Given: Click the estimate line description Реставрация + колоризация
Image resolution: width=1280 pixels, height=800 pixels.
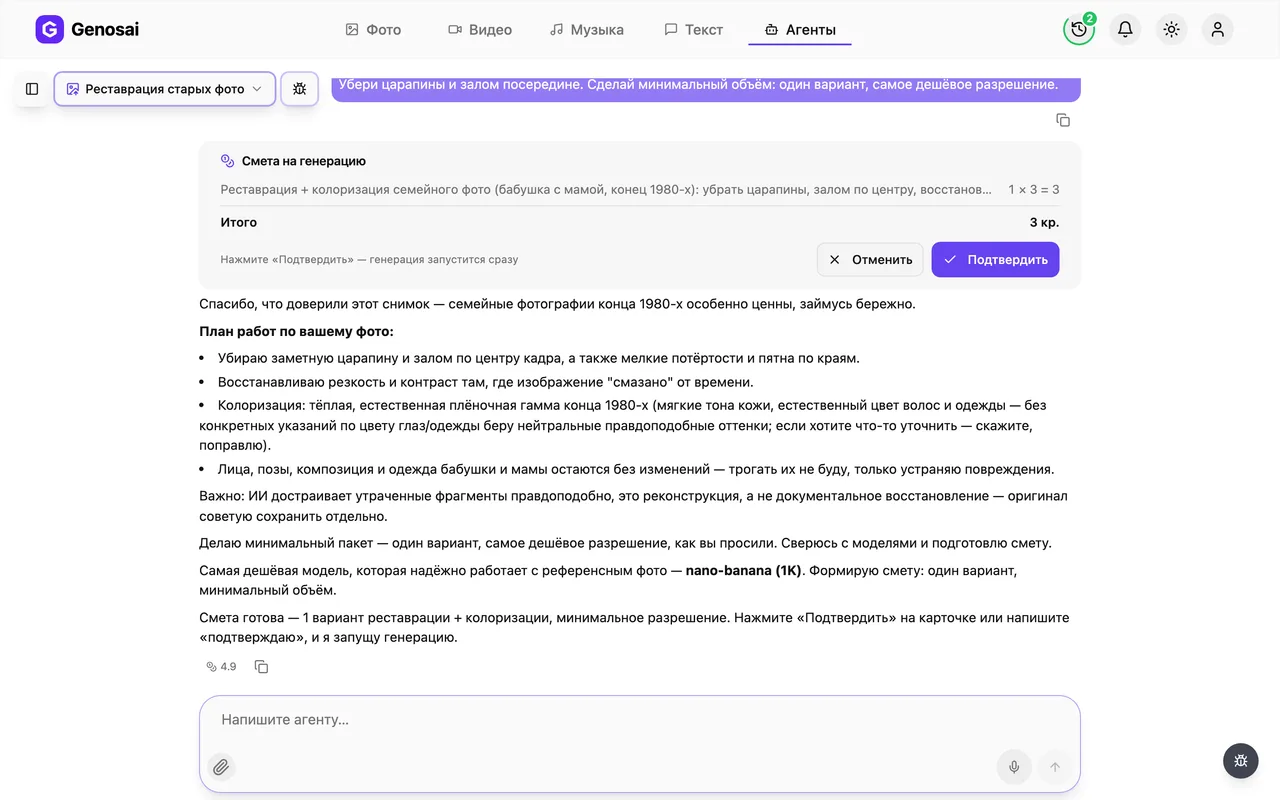Looking at the screenshot, I should coord(606,189).
